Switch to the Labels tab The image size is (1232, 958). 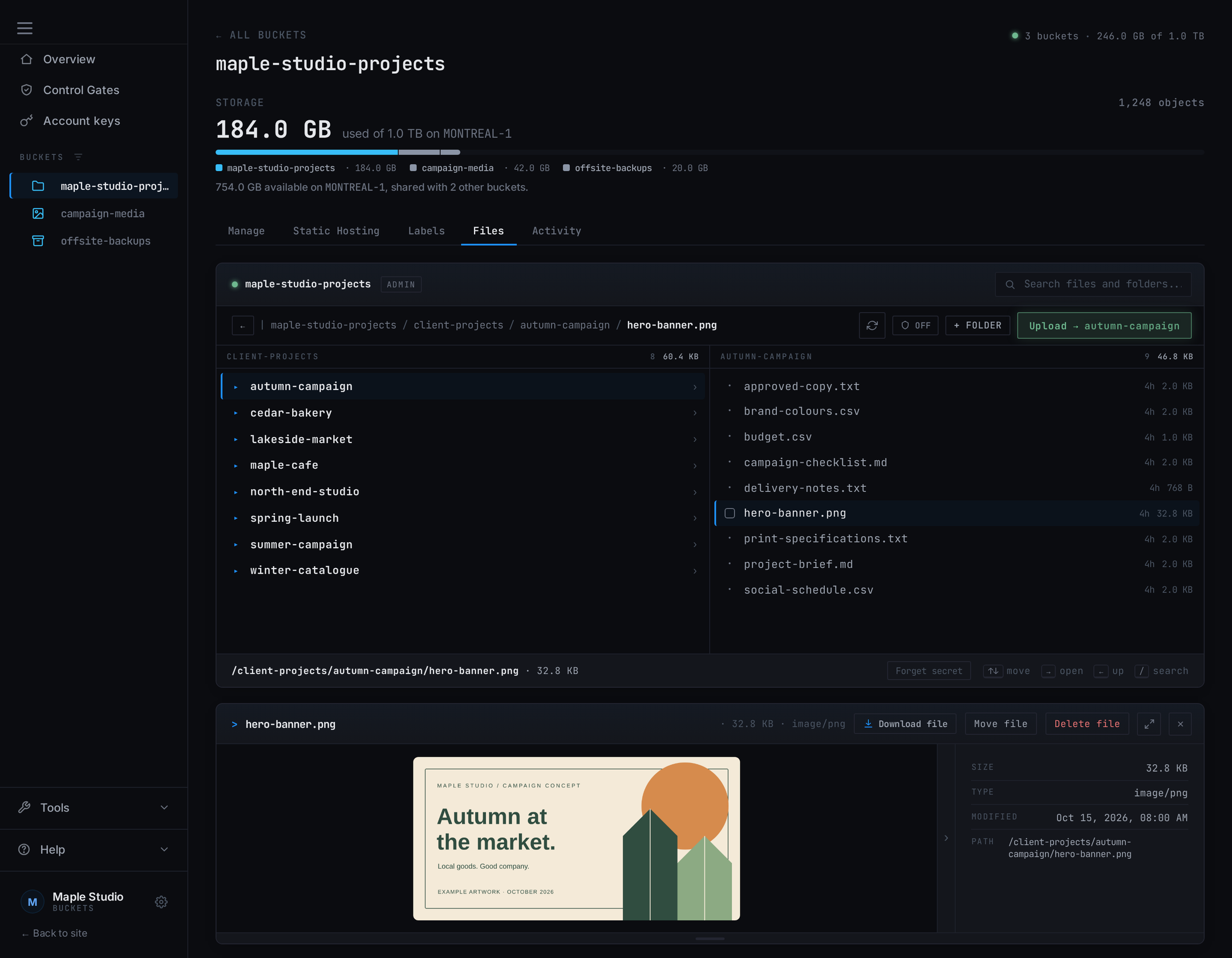point(426,231)
